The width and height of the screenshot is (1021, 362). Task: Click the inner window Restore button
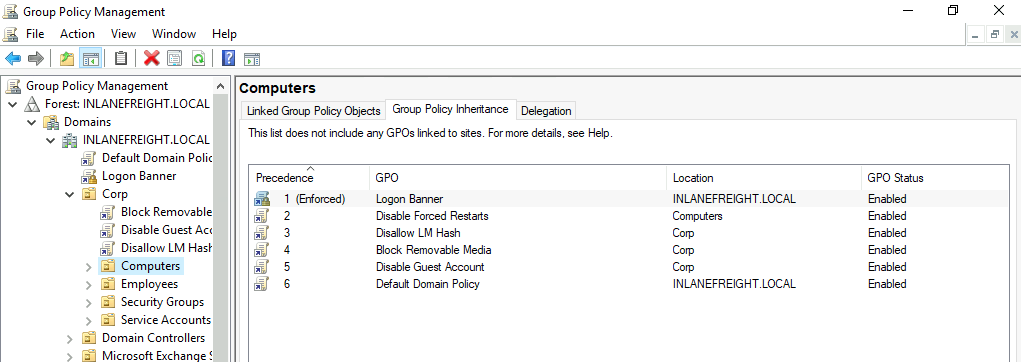994,35
